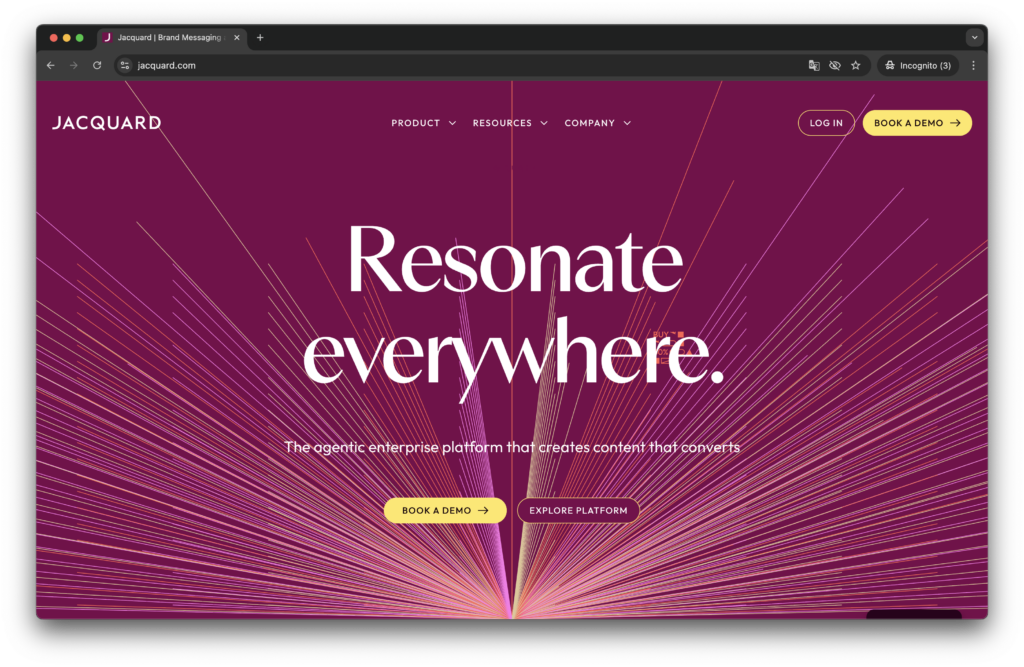Expand the Company dropdown menu
The height and width of the screenshot is (667, 1024).
597,123
